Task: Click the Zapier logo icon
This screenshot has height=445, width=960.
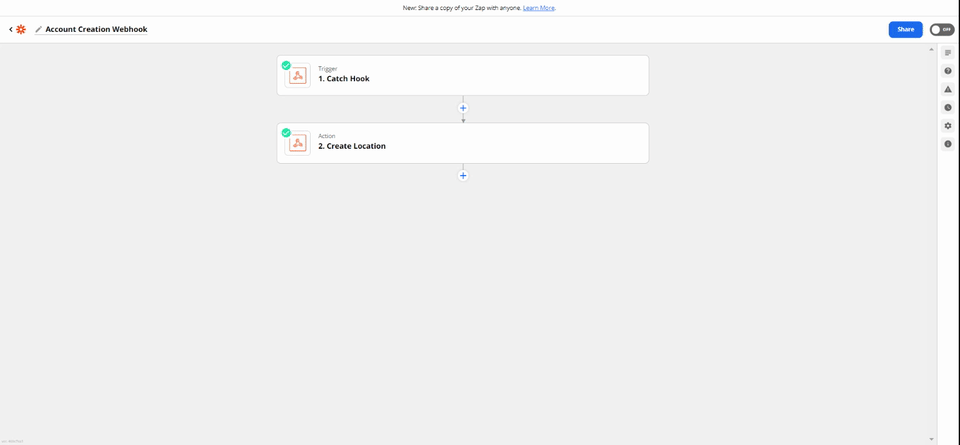Action: 21,29
